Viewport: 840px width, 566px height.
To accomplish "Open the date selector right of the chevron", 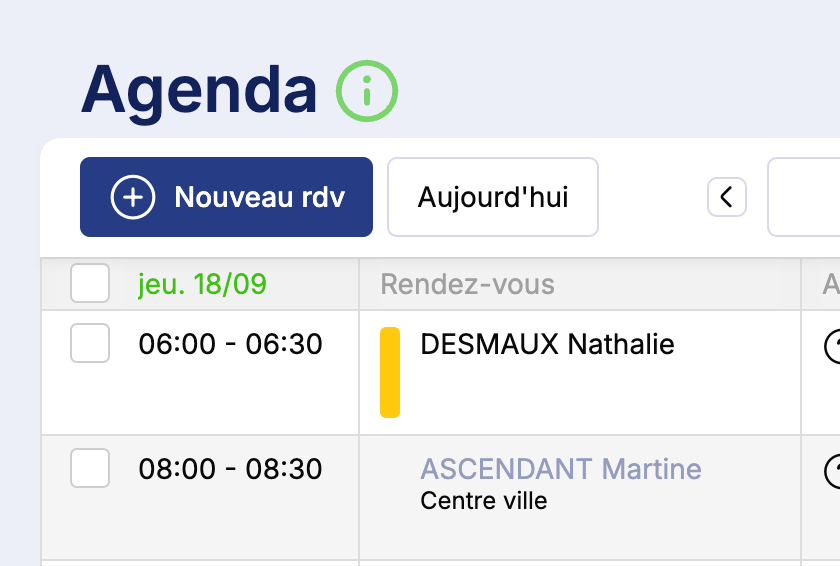I will 805,197.
